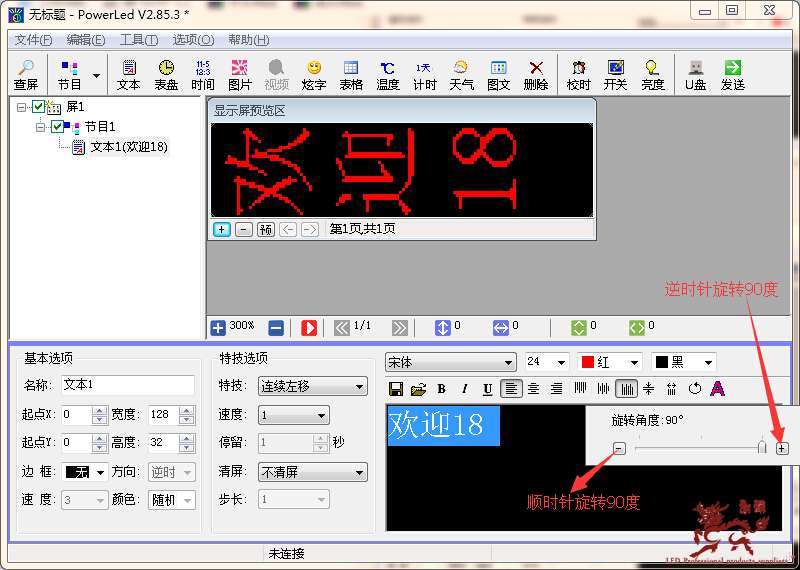Screen dimensions: 800x570
Task: Collapse the 屏1 tree node
Action: coord(23,107)
